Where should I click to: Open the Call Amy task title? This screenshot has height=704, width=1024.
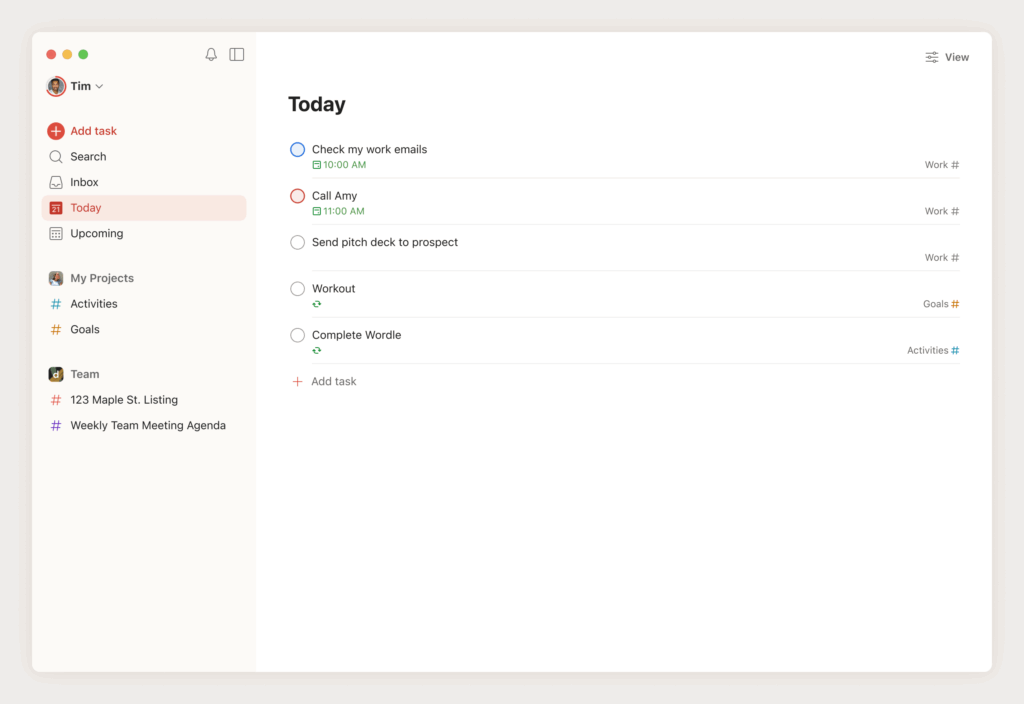[x=334, y=196]
